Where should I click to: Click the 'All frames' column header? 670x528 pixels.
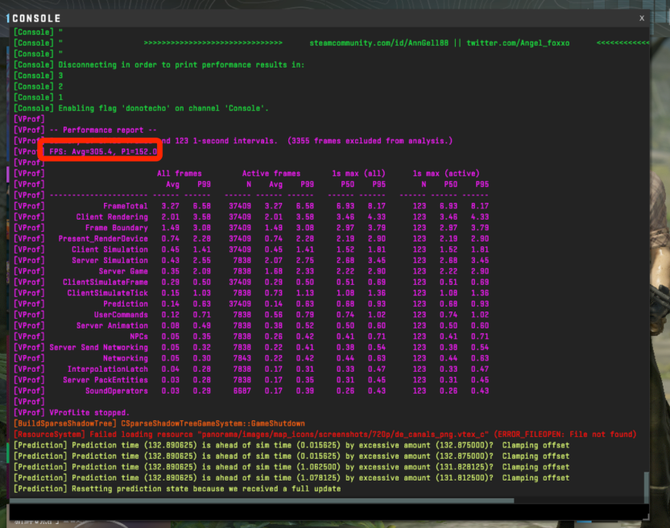[x=179, y=174]
